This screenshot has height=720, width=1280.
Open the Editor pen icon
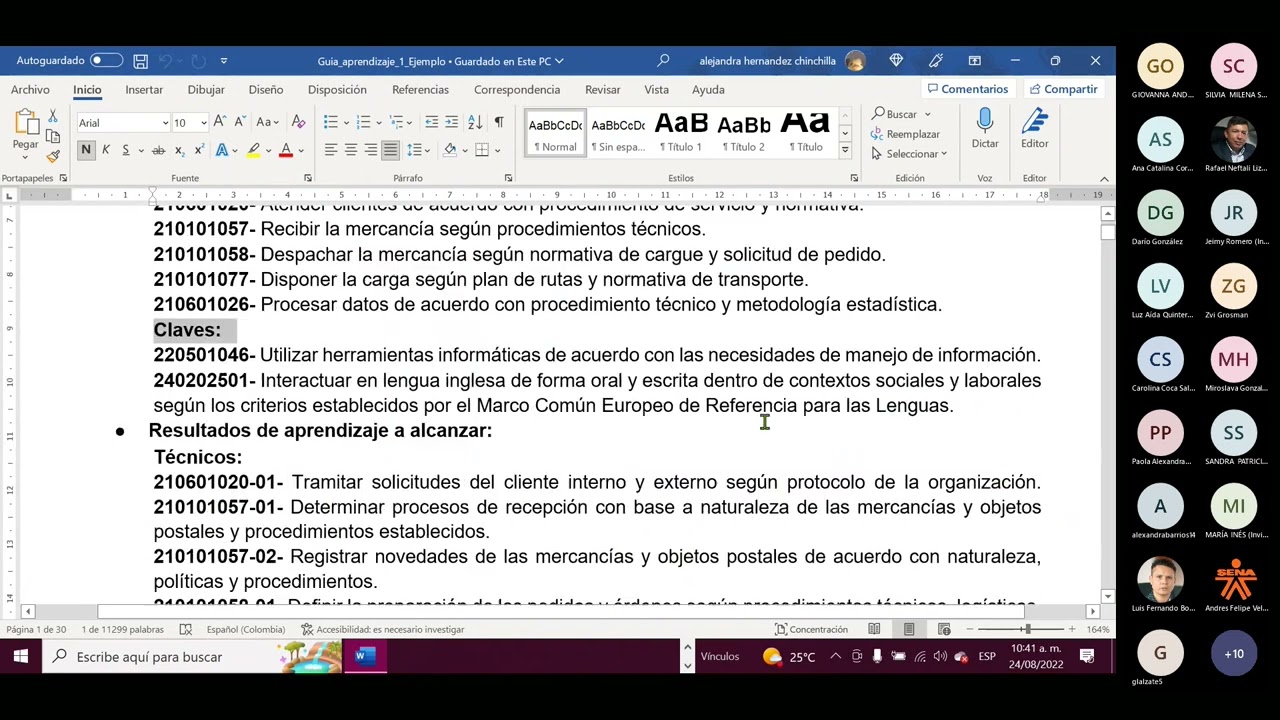pos(1035,122)
